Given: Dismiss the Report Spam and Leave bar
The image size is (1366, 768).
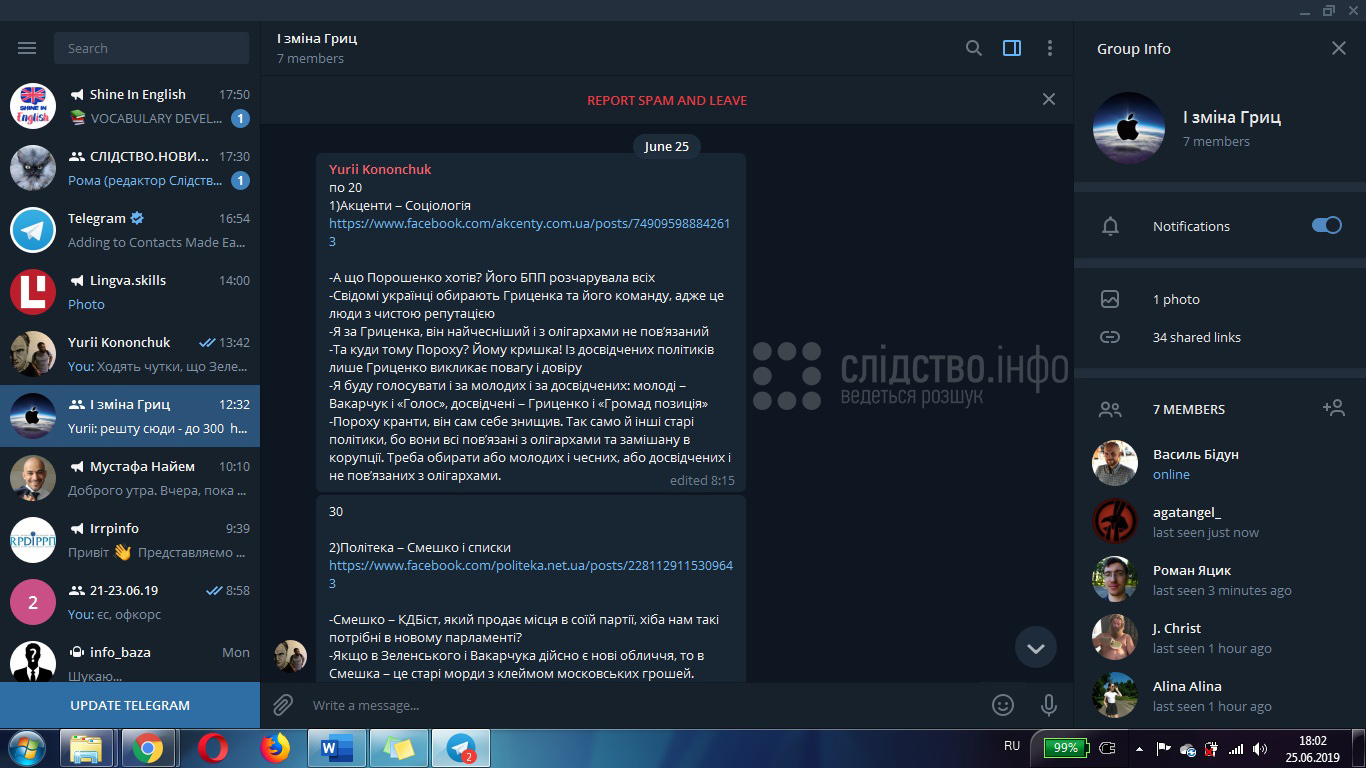Looking at the screenshot, I should [x=1048, y=99].
